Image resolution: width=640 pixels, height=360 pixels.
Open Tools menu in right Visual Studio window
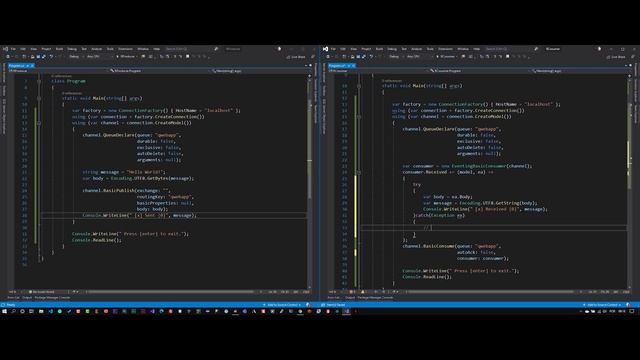pos(430,49)
